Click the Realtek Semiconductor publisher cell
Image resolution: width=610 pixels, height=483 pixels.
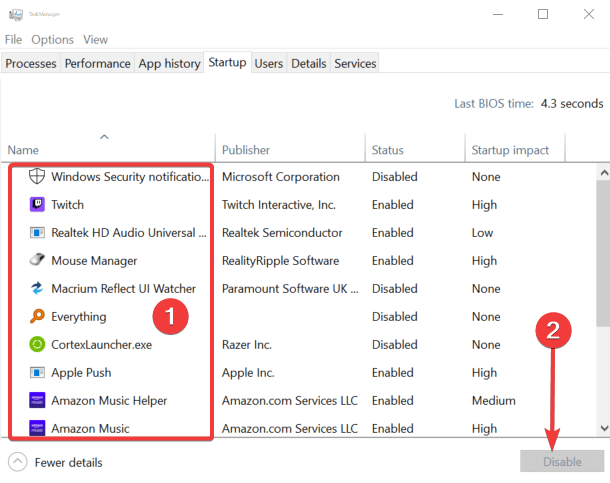pyautogui.click(x=282, y=233)
